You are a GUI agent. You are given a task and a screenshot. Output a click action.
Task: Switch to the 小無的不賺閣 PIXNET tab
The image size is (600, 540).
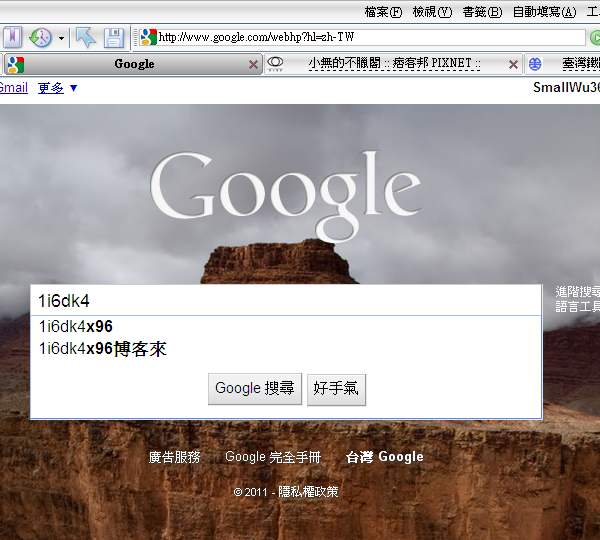[394, 63]
